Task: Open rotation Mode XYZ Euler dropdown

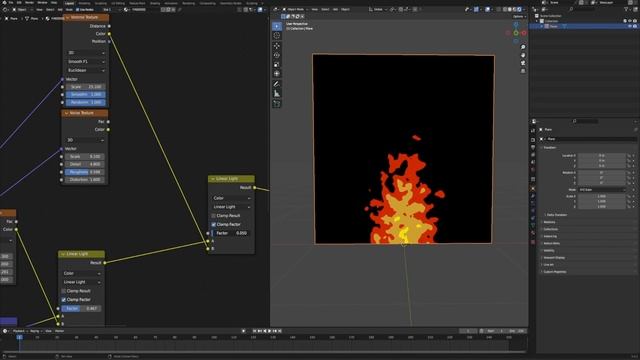Action: click(602, 190)
